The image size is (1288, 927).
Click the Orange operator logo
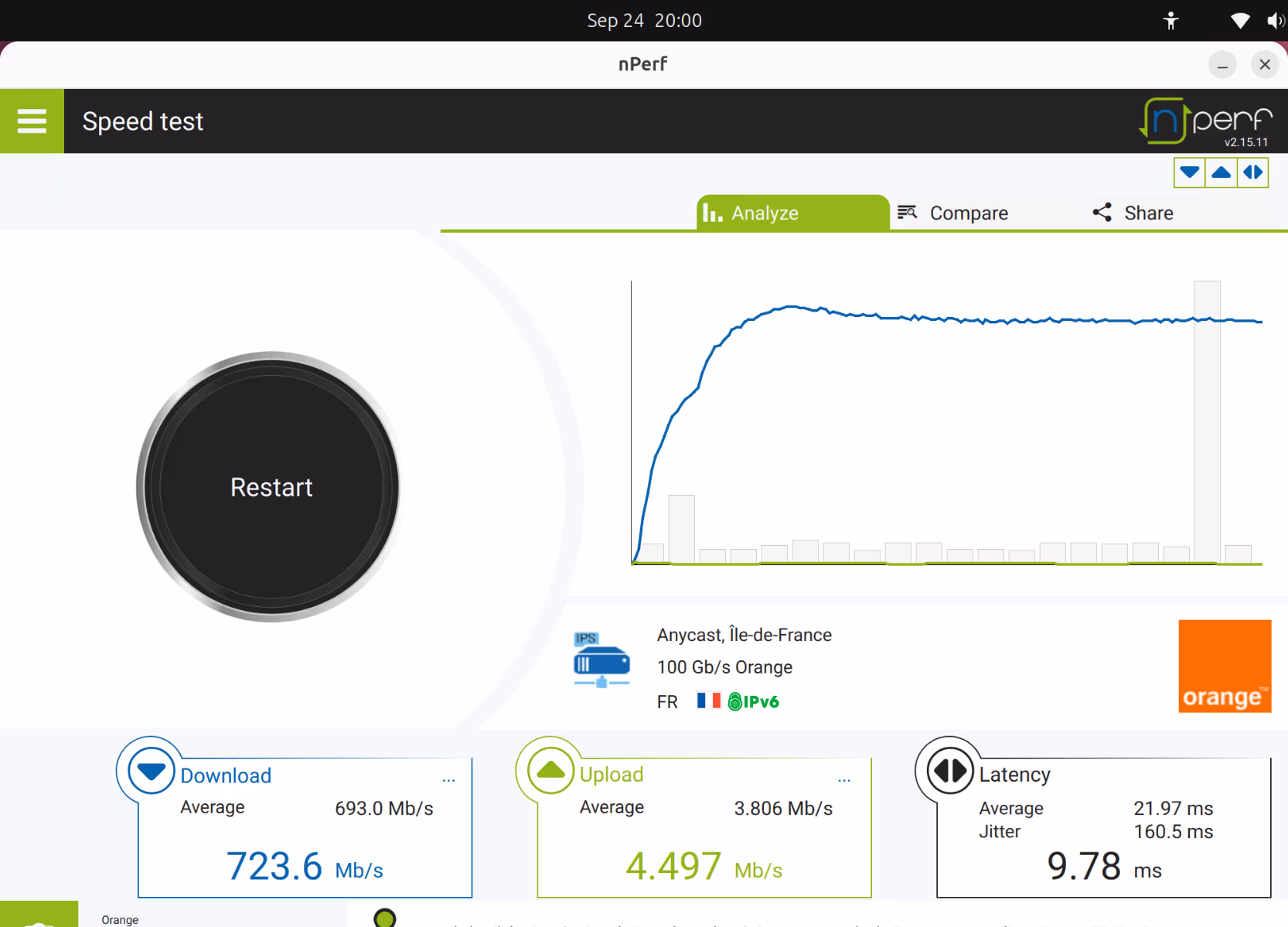pyautogui.click(x=1225, y=666)
